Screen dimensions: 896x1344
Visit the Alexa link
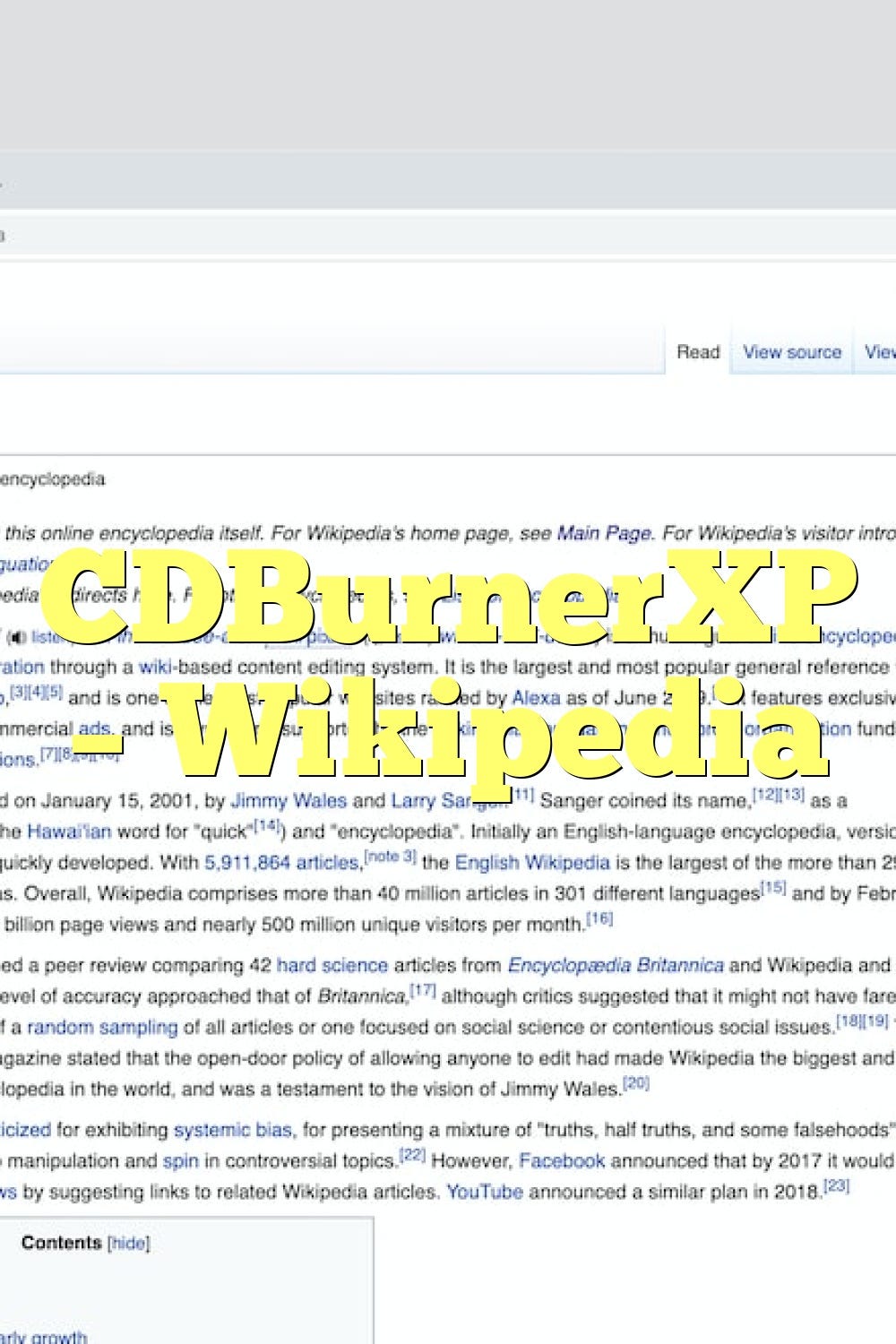(536, 697)
